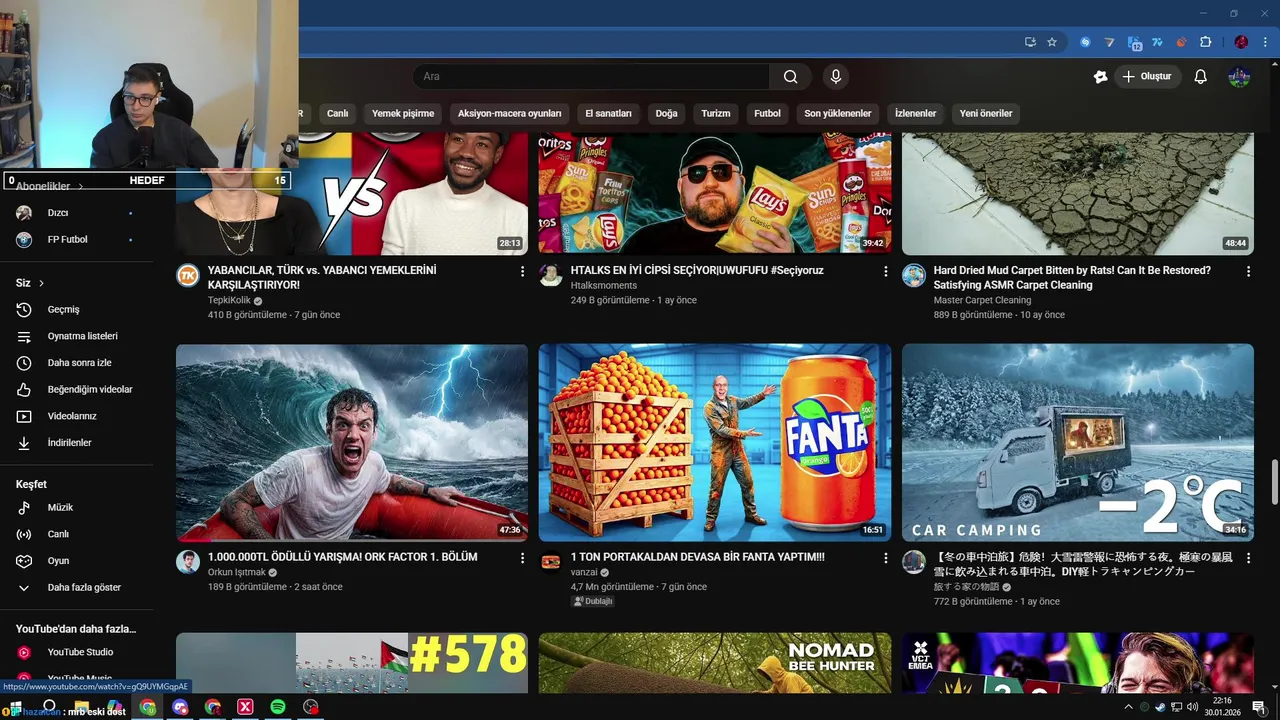
Task: Open options menu for the Hard Dried Mud video
Action: [1248, 271]
